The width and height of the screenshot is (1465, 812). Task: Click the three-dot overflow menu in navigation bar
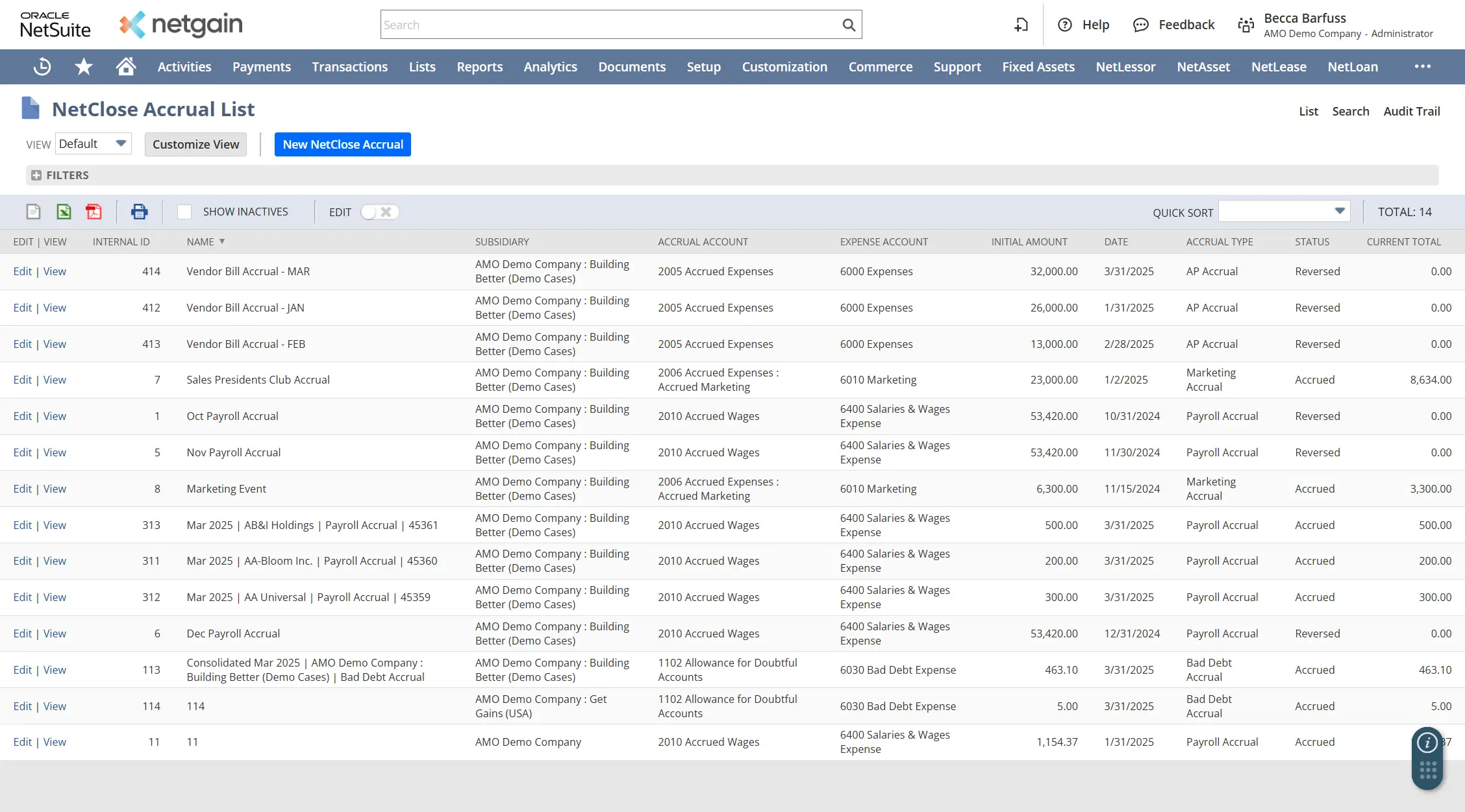pyautogui.click(x=1422, y=67)
